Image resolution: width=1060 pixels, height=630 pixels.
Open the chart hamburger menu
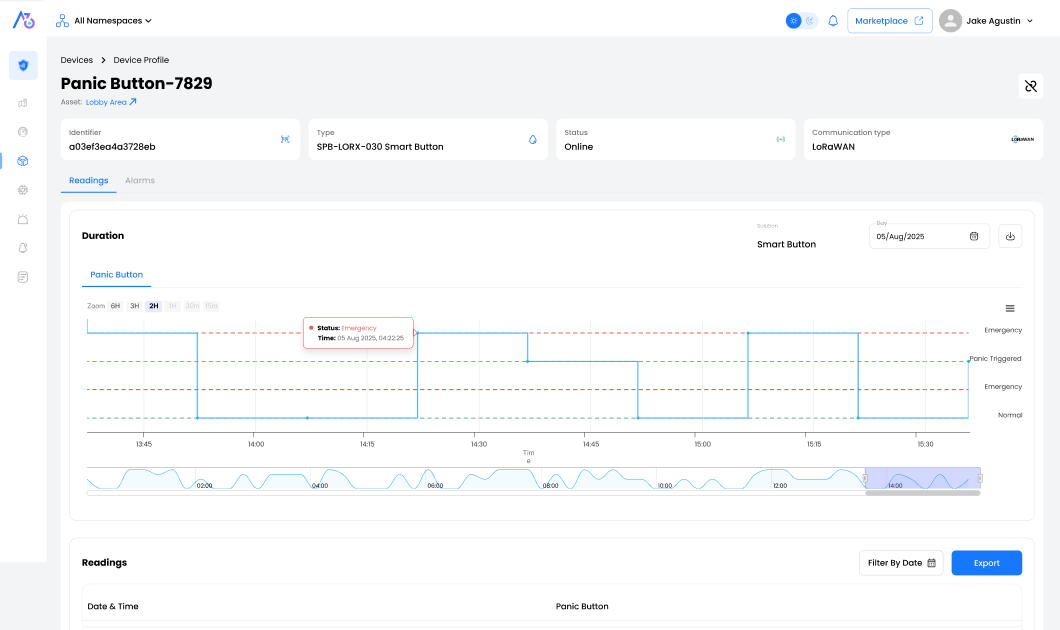pyautogui.click(x=1010, y=308)
